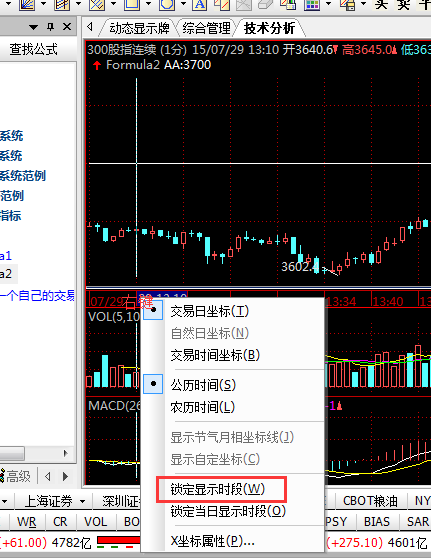This screenshot has width=431, height=558.
Task: Click the right arrow beside 高级
Action: [x=65, y=476]
